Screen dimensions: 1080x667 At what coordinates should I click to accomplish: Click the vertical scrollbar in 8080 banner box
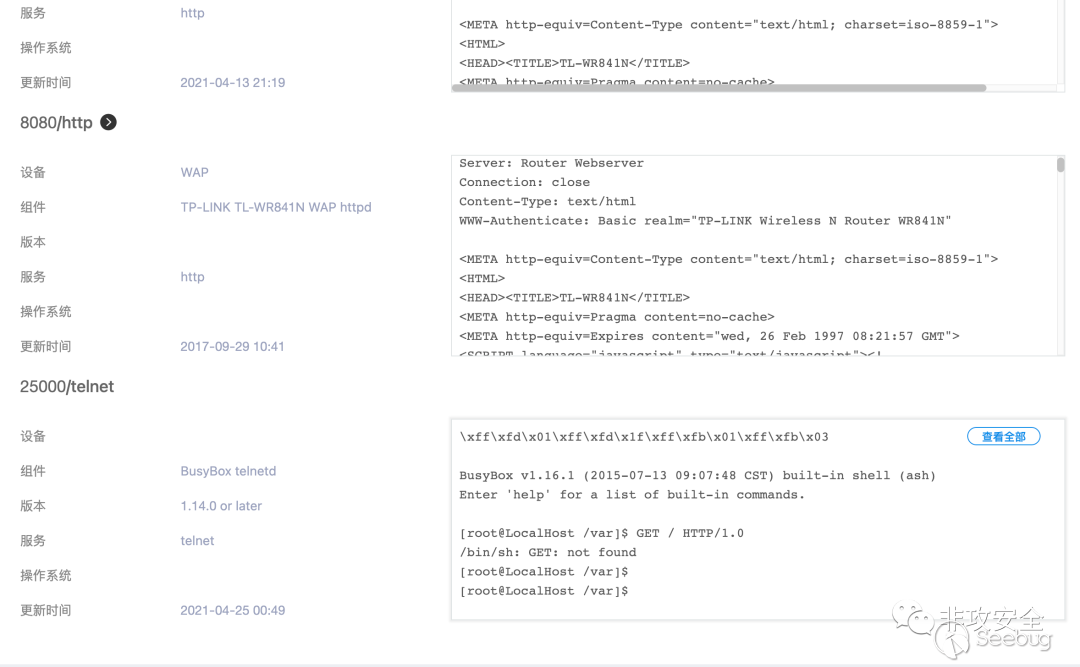click(1060, 165)
